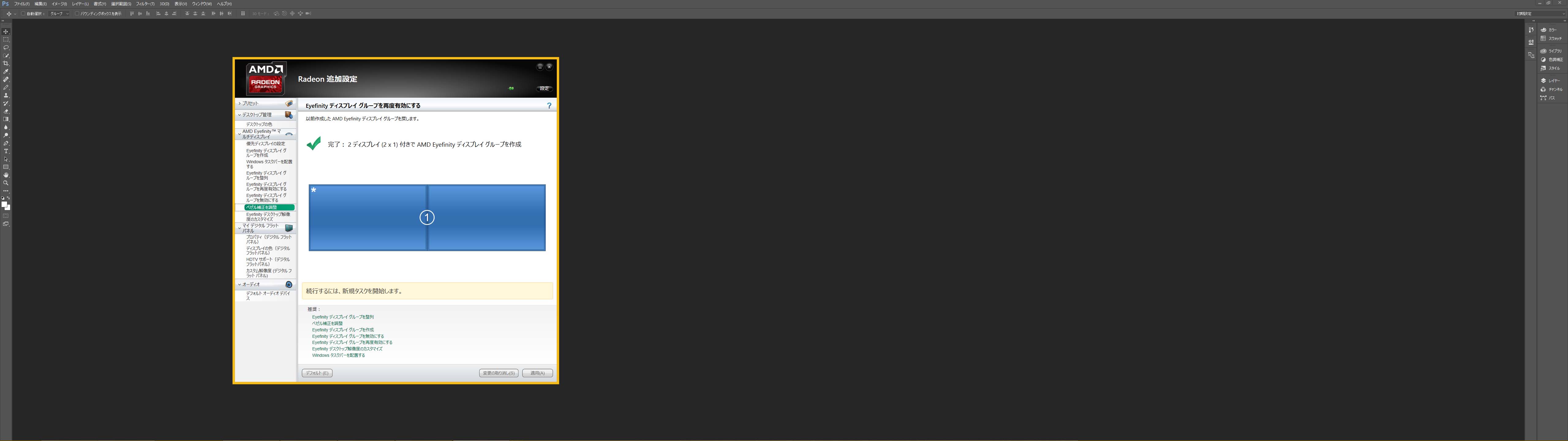The width and height of the screenshot is (1568, 441).
Task: Enable the 自動選択 checkbox
Action: [x=23, y=13]
